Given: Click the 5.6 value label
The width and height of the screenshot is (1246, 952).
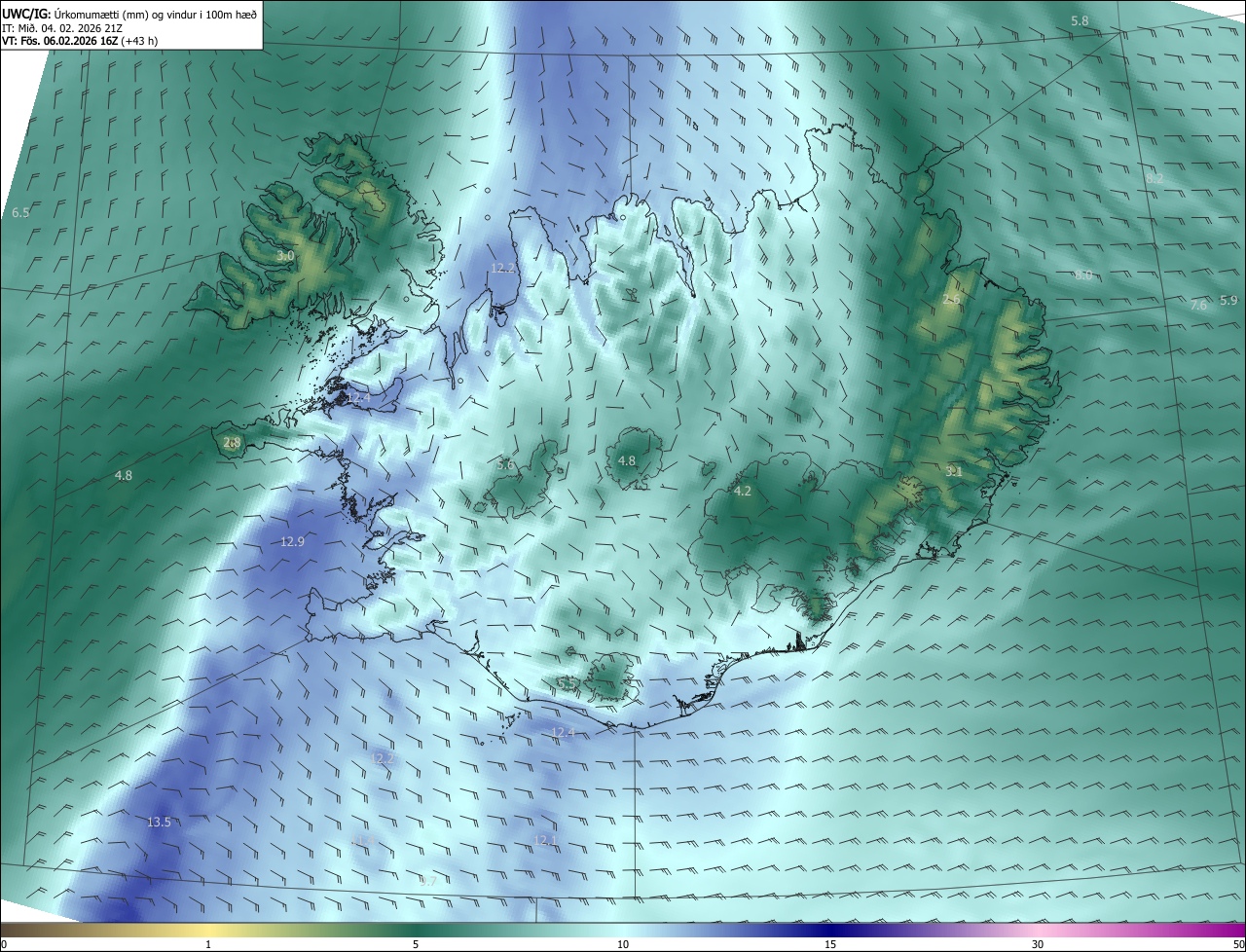Looking at the screenshot, I should pyautogui.click(x=505, y=465).
